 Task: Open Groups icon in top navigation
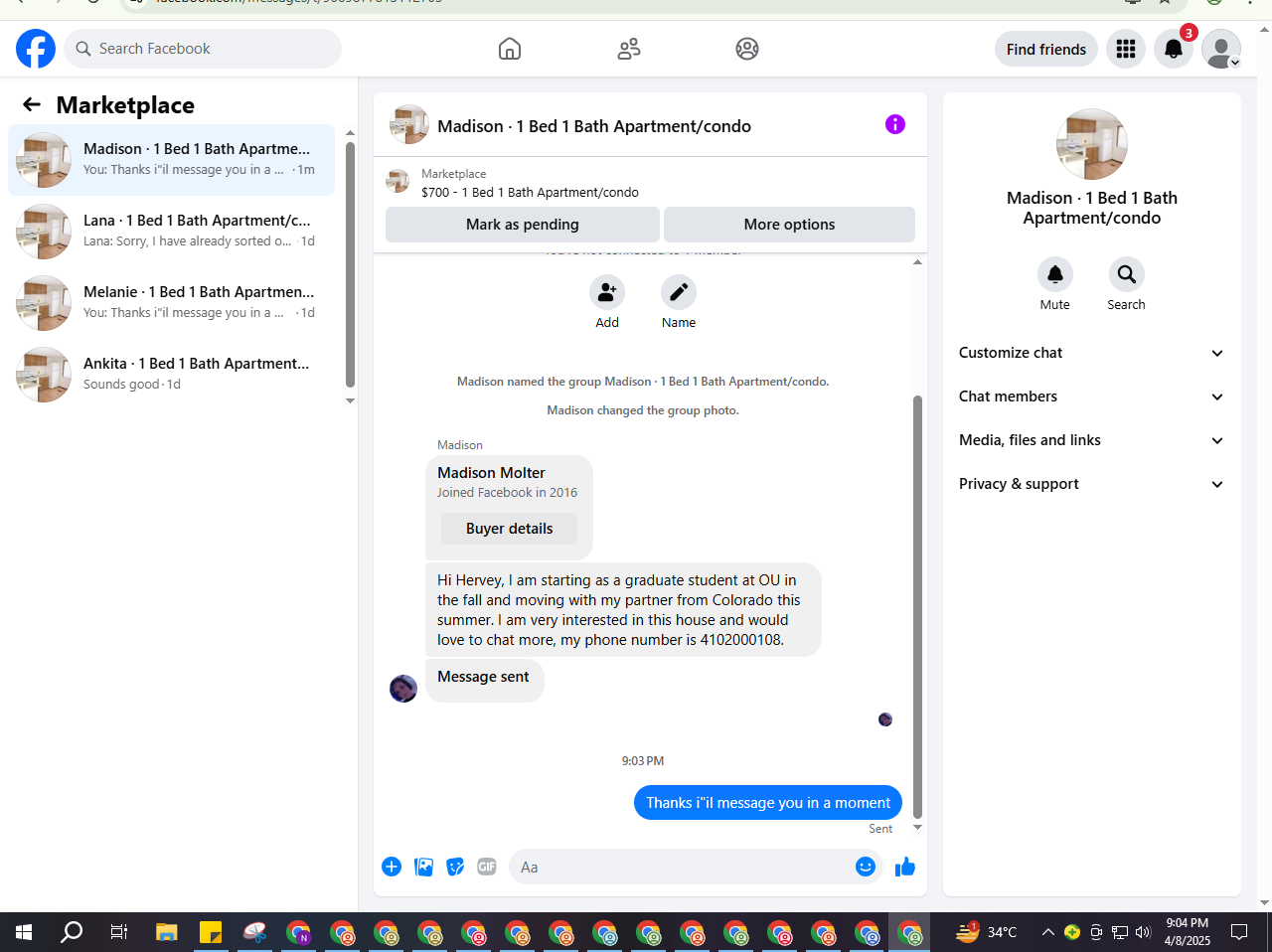pyautogui.click(x=747, y=49)
